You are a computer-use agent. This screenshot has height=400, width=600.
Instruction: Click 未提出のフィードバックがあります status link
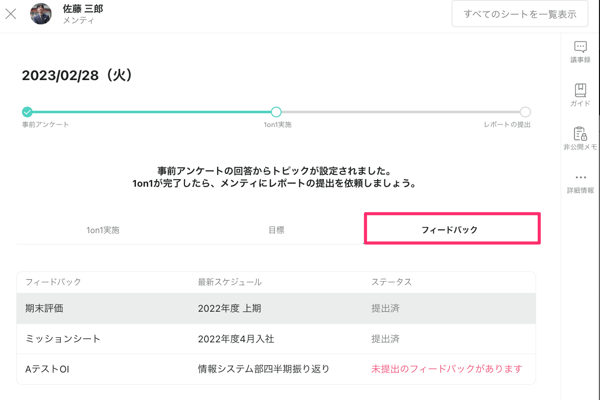tap(446, 369)
